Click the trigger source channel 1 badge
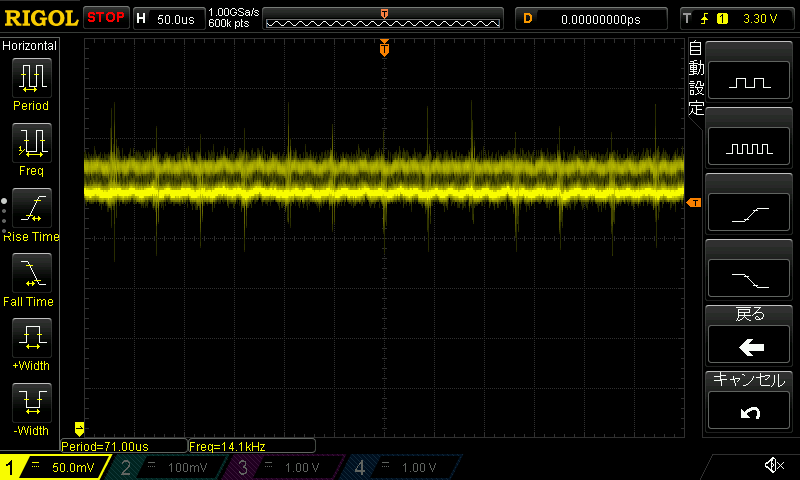The width and height of the screenshot is (800, 480). pyautogui.click(x=722, y=19)
